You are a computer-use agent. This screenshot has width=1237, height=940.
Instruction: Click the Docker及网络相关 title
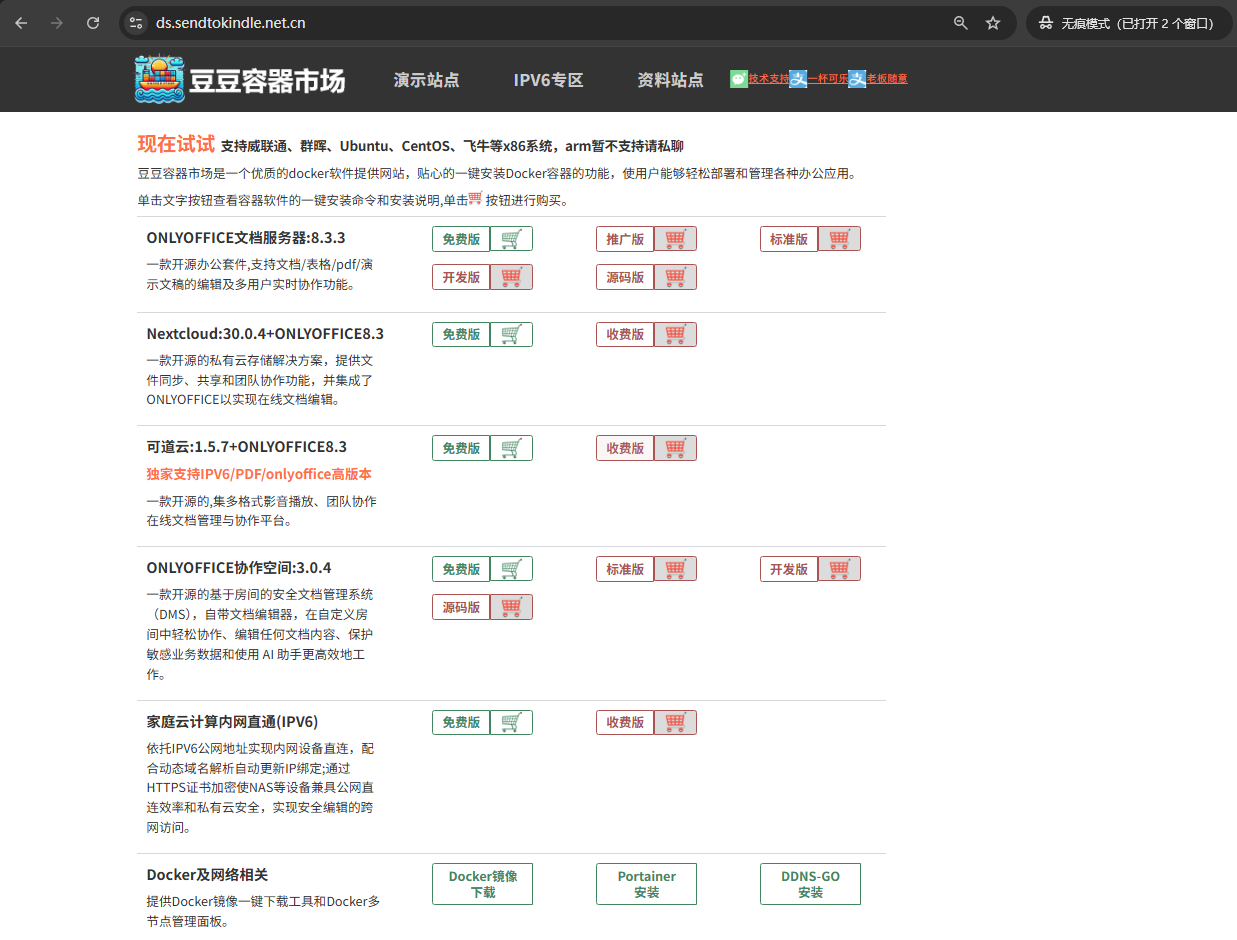207,875
